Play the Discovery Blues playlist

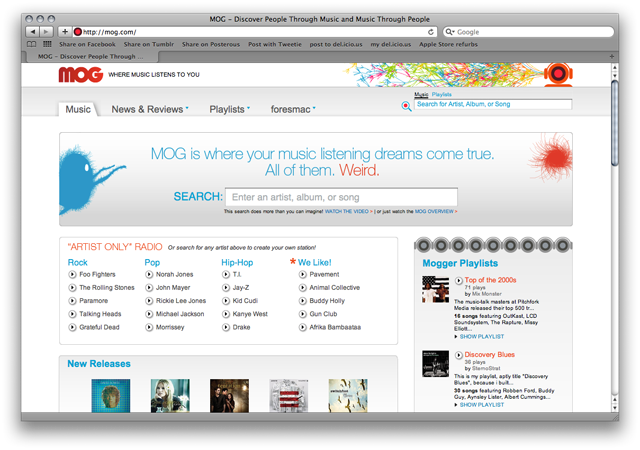tap(459, 355)
